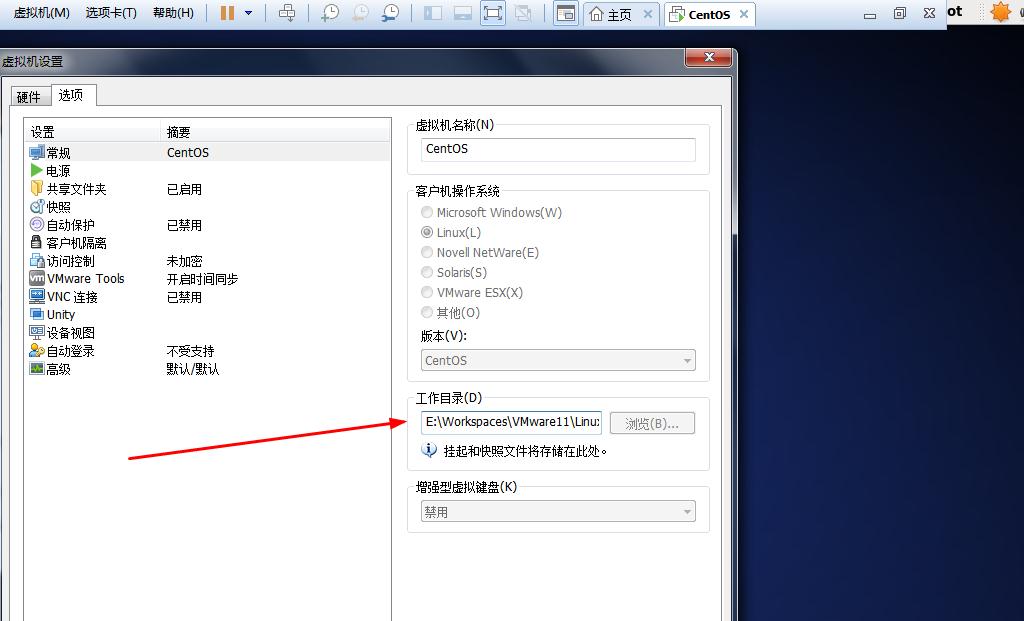Select the 电源 power settings row
Screen dimensions: 1024x621
(208, 170)
